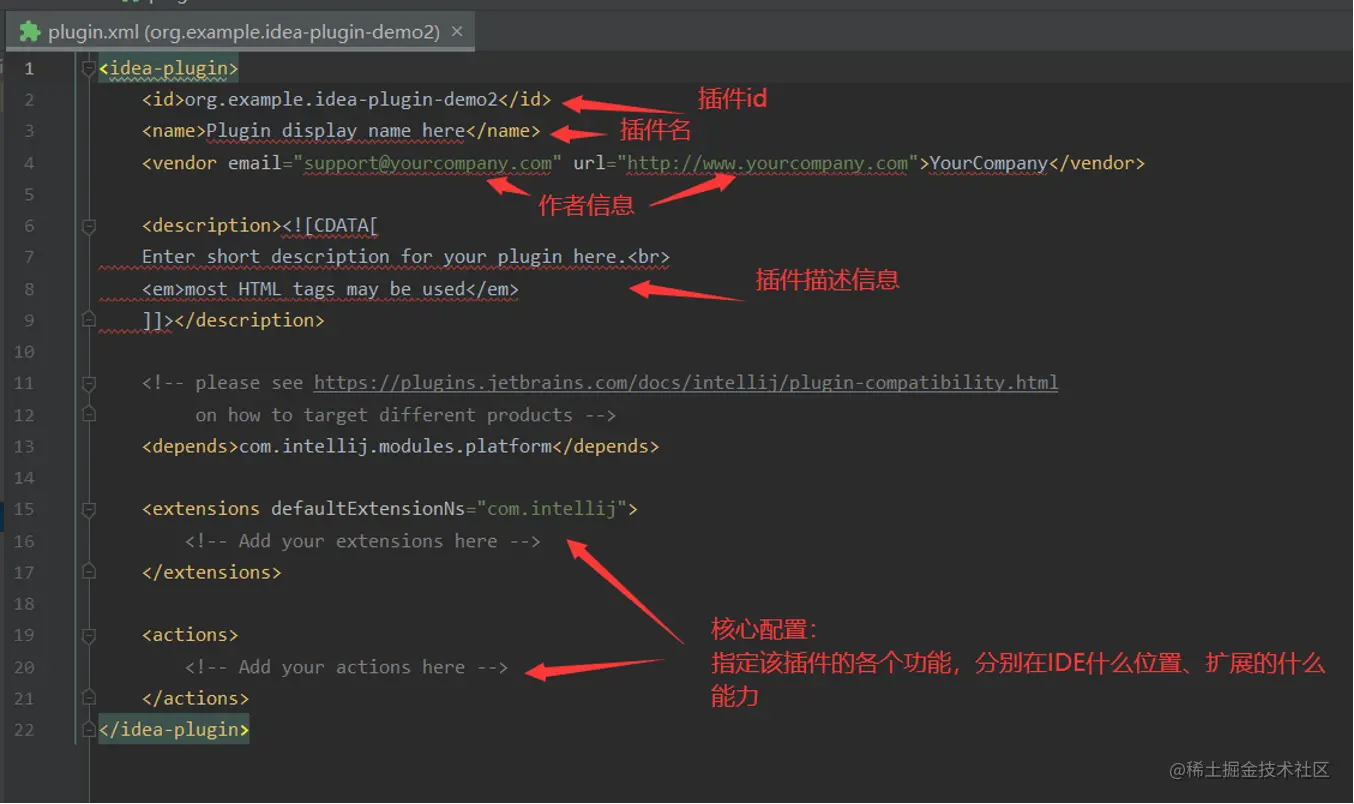Click the plugin puzzle icon on the tab
The image size is (1354, 804).
pyautogui.click(x=29, y=32)
